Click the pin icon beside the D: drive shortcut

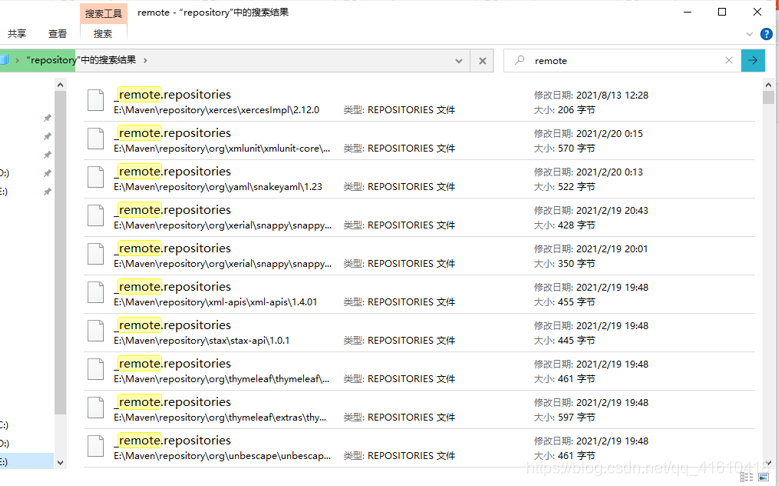47,173
